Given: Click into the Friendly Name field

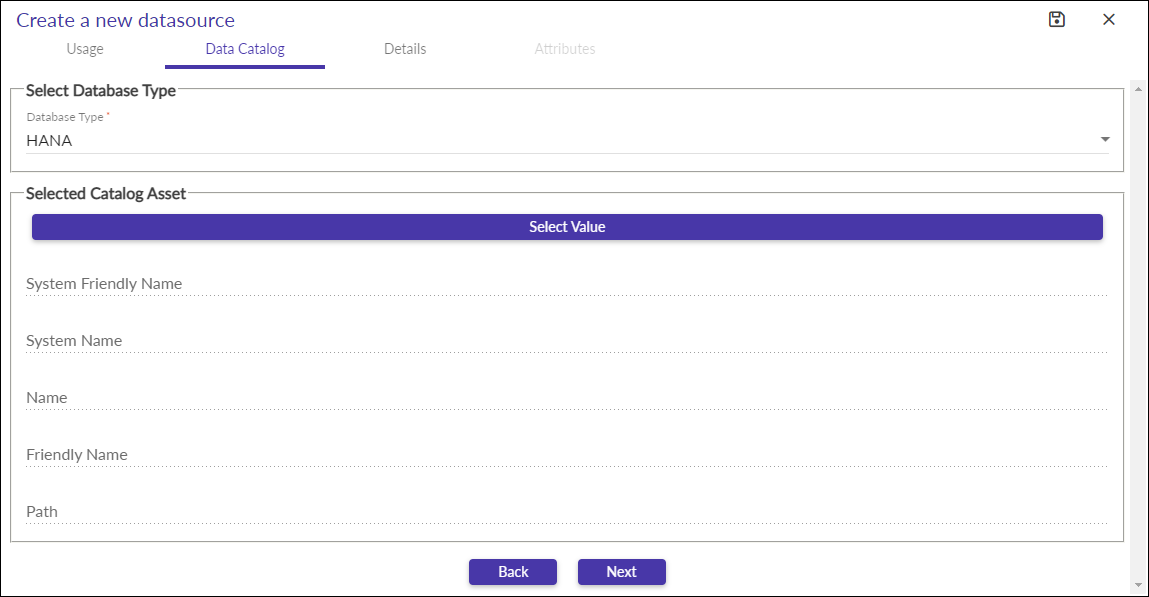Looking at the screenshot, I should click(566, 455).
